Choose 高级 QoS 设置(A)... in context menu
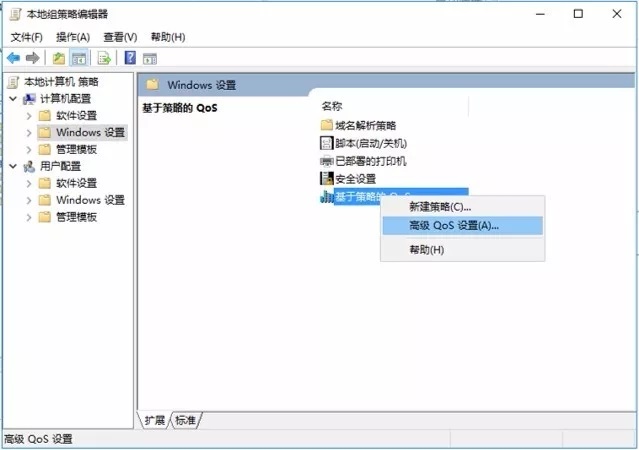The height and width of the screenshot is (450, 639). (x=453, y=225)
